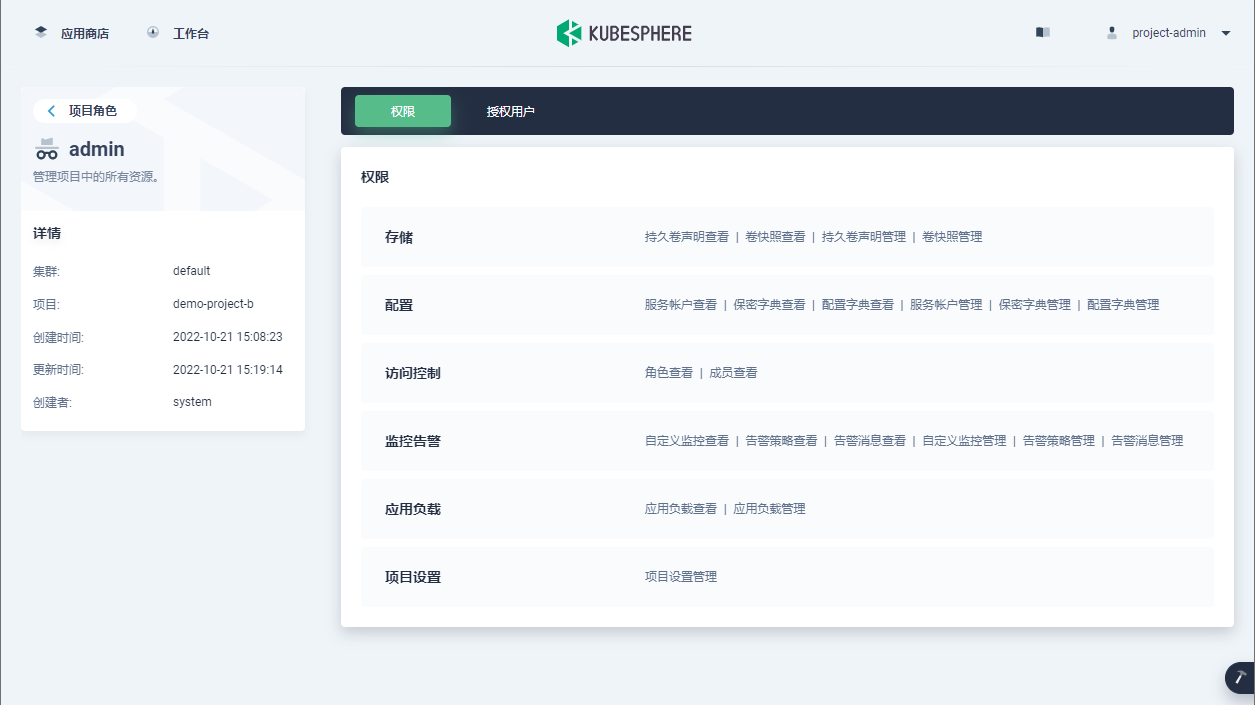1255x705 pixels.
Task: Open 工作台 link text
Action: click(x=191, y=33)
